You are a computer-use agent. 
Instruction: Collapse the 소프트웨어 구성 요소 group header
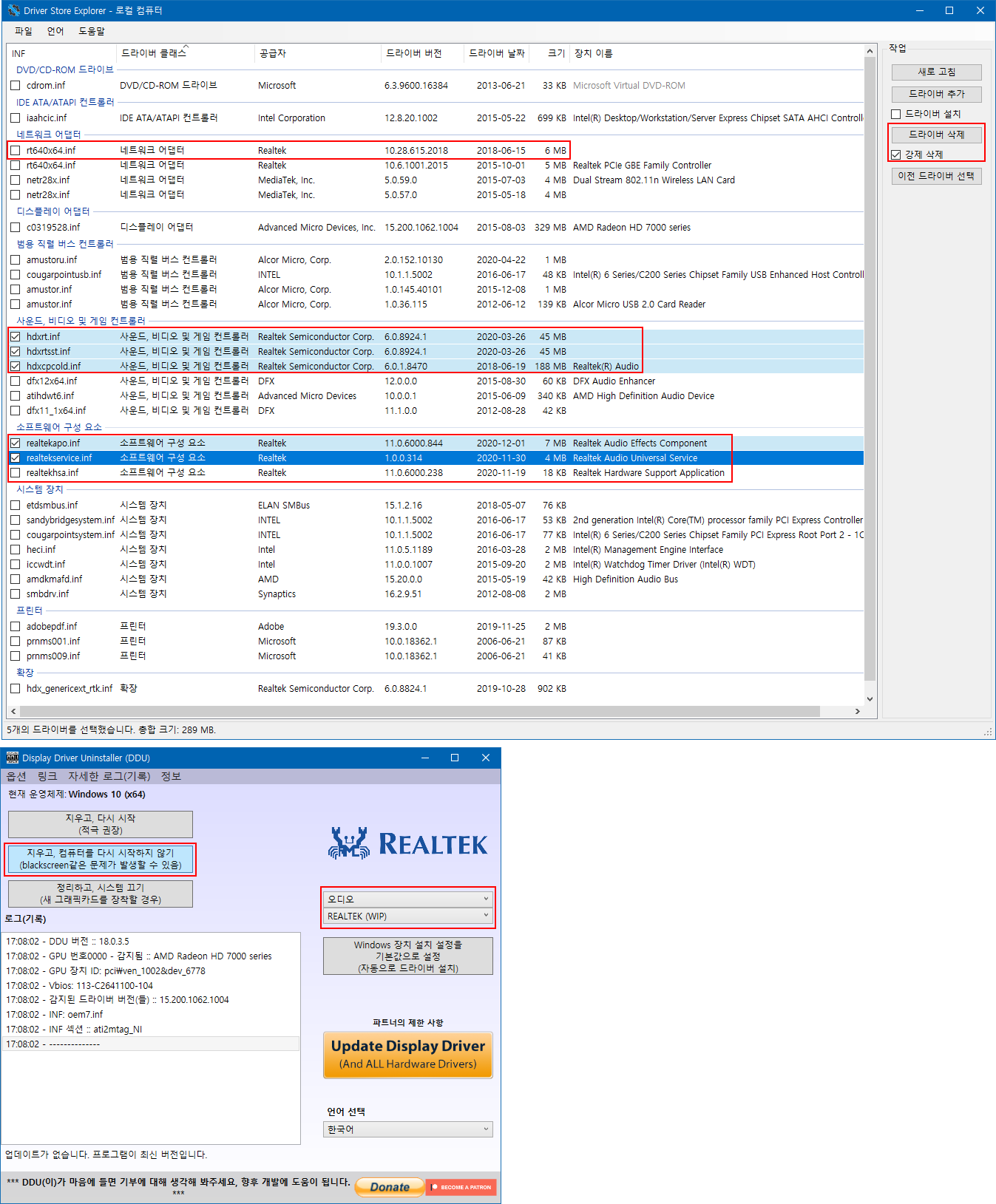coord(59,427)
